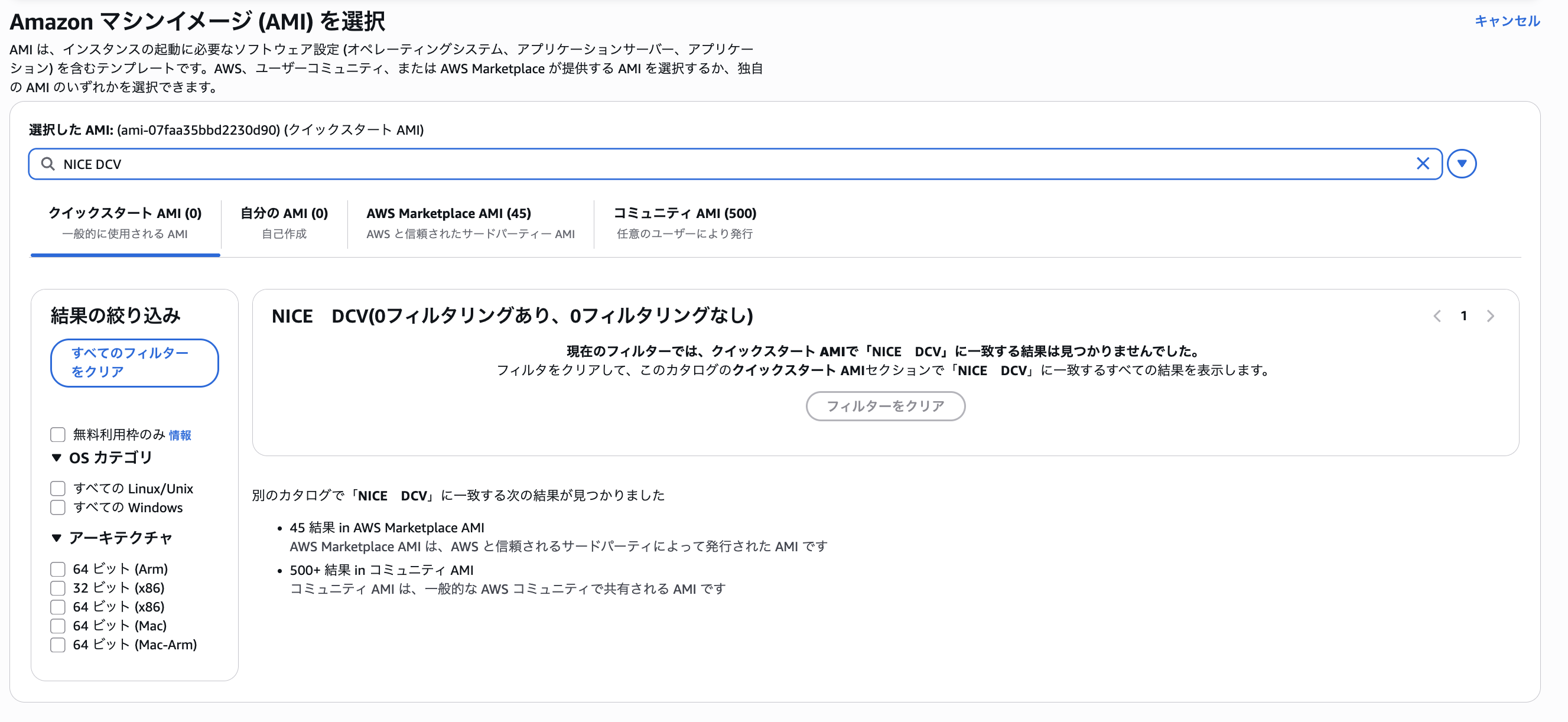The height and width of the screenshot is (722, 1568).
Task: Go to next results page arrow
Action: click(1490, 316)
